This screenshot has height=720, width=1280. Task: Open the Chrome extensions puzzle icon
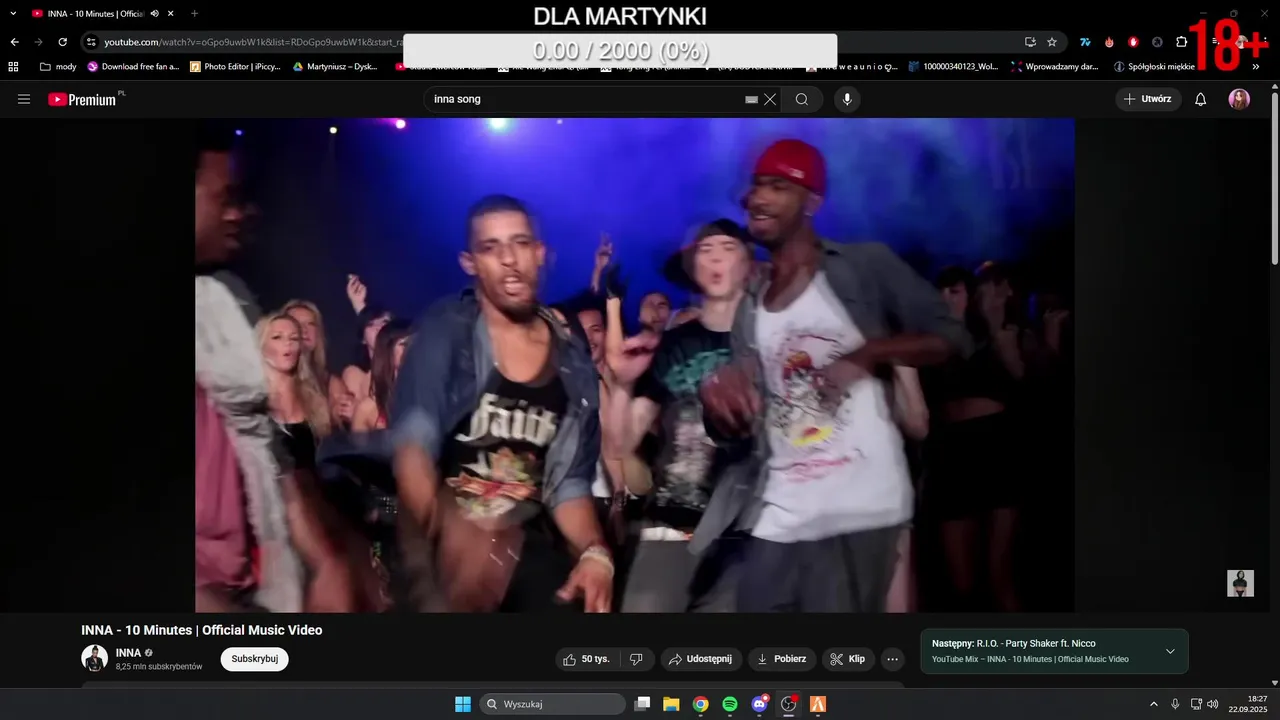1181,42
